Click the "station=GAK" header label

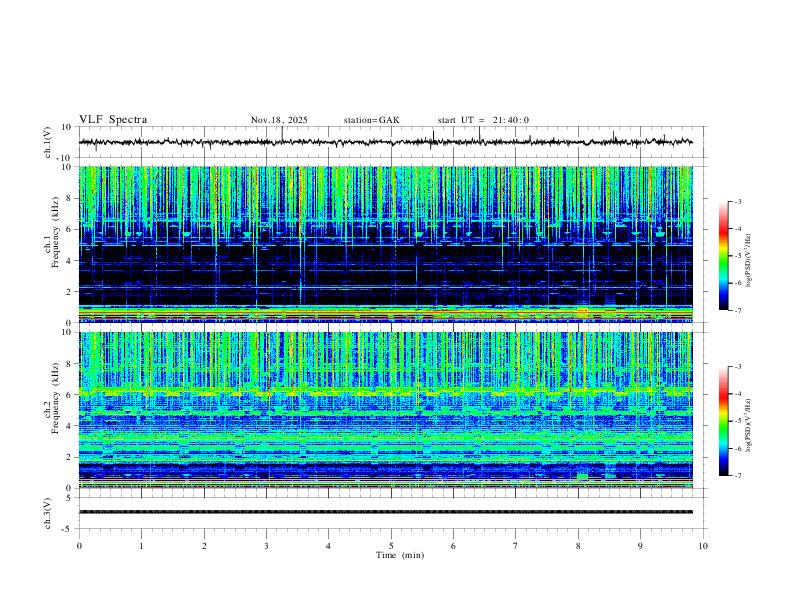click(x=371, y=120)
